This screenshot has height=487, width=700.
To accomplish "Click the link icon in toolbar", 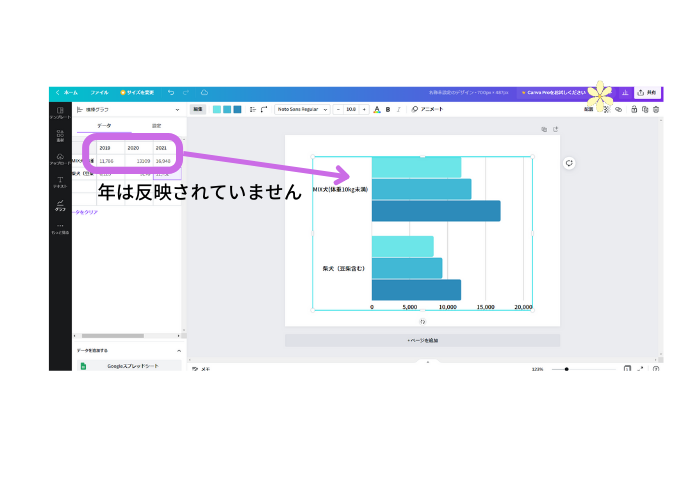I will (618, 109).
